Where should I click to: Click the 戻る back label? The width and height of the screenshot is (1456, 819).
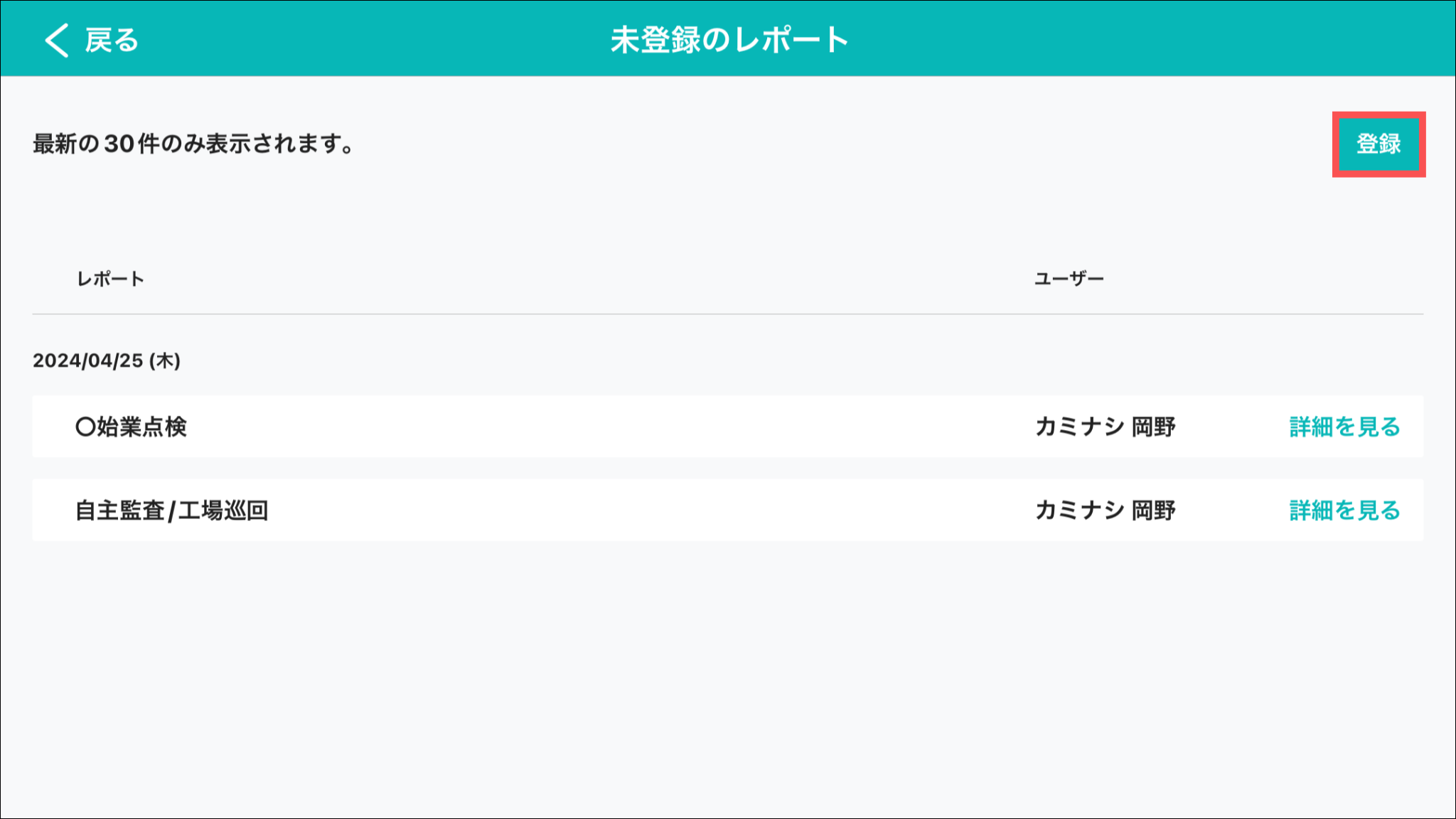(x=112, y=41)
